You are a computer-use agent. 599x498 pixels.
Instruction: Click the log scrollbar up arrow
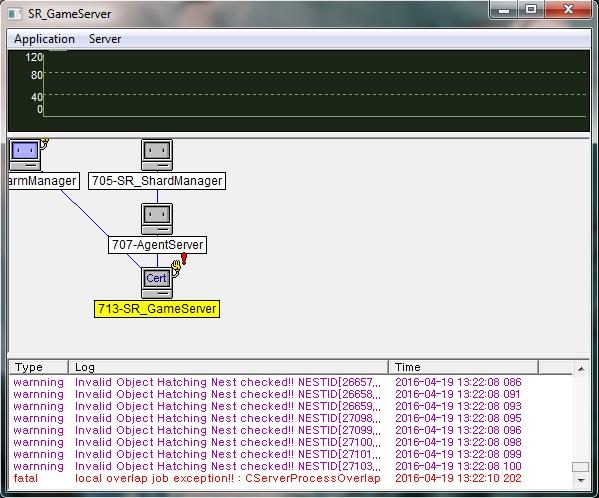[x=581, y=369]
